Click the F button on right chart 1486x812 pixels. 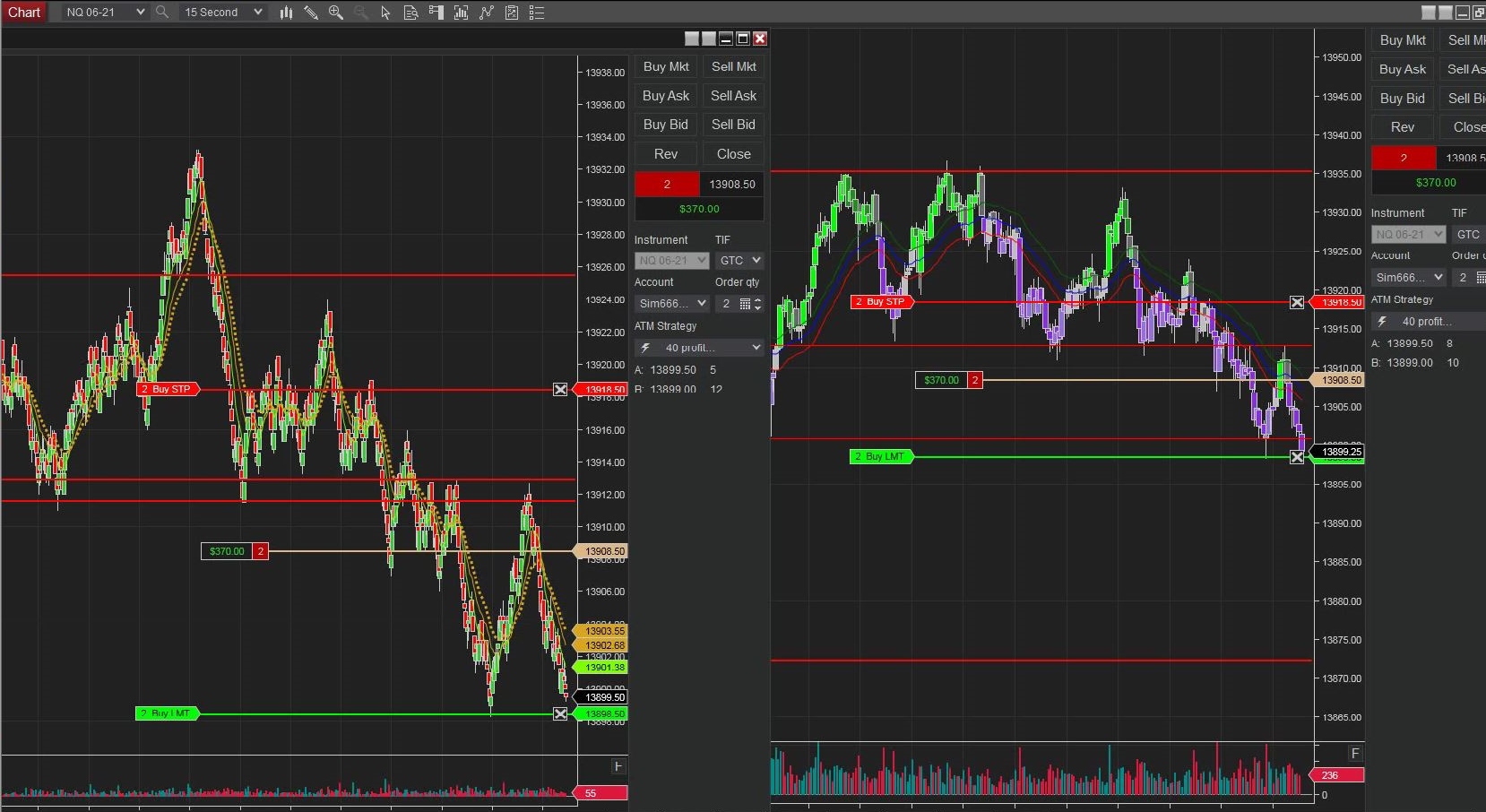point(1355,754)
